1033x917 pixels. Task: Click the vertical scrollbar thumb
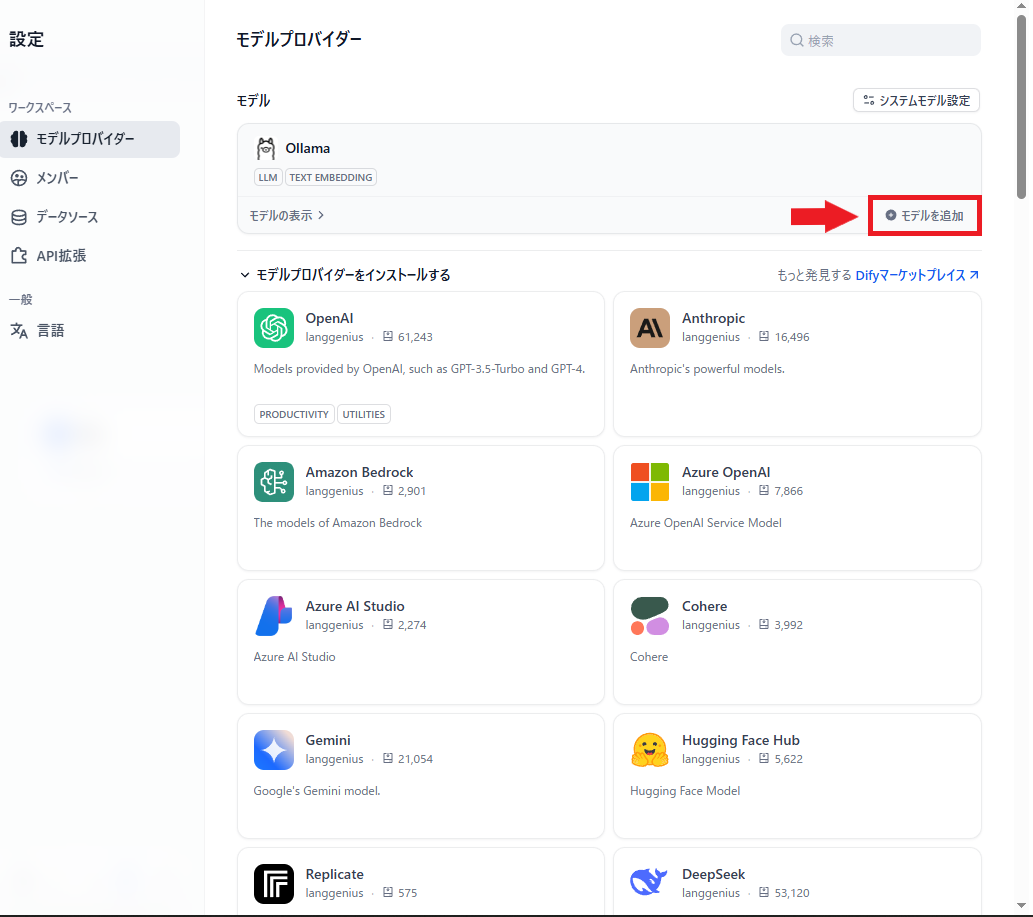[1021, 105]
